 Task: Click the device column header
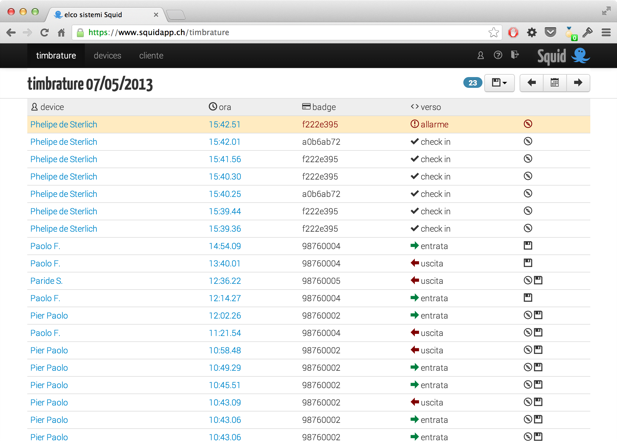point(48,107)
